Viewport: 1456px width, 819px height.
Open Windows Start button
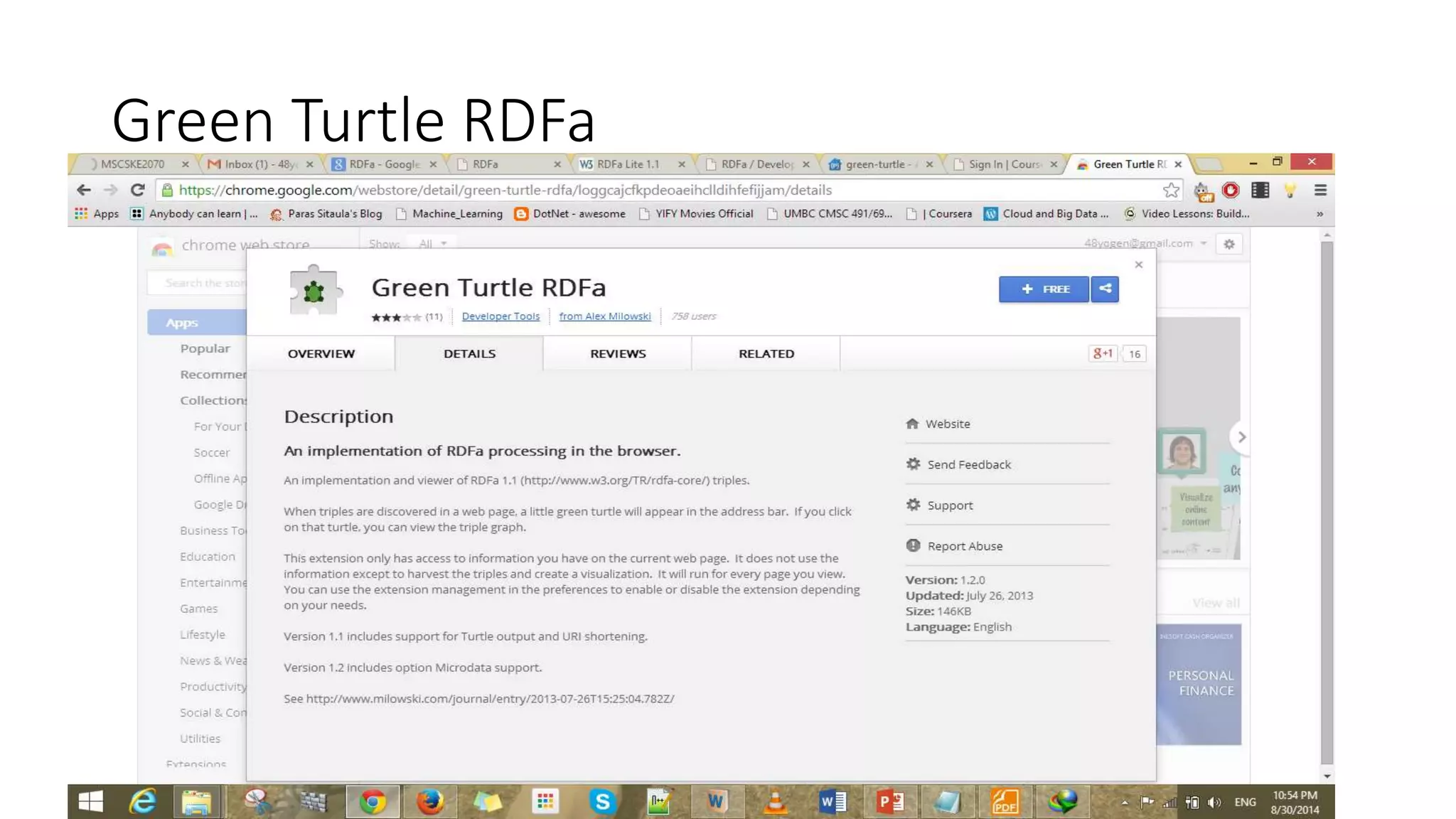click(90, 802)
